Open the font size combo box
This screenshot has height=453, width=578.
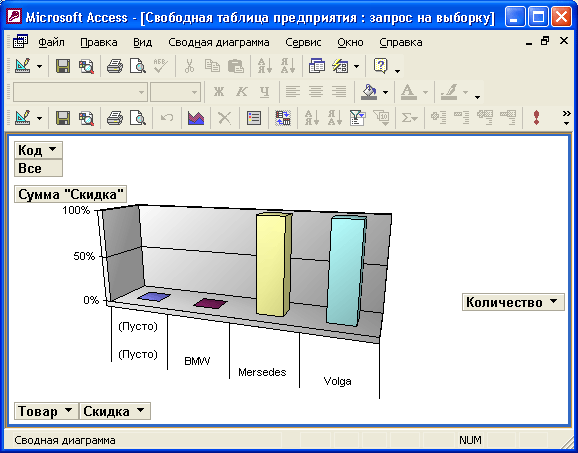pos(175,92)
